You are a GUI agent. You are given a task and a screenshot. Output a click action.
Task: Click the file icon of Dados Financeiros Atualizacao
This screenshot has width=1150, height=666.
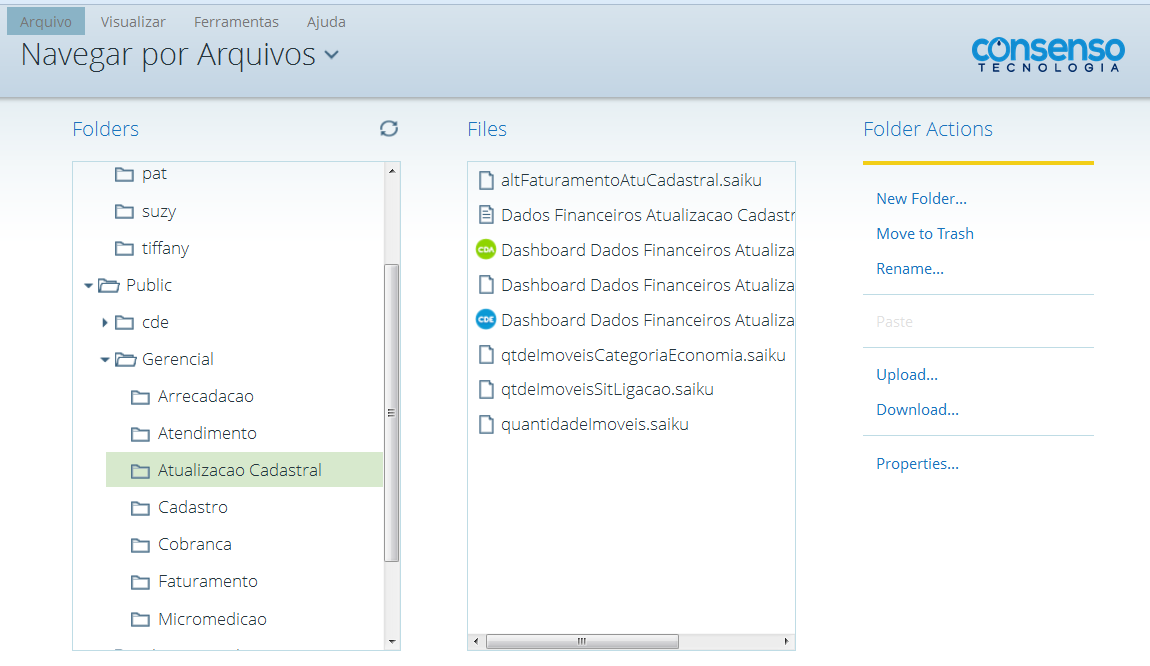[486, 214]
